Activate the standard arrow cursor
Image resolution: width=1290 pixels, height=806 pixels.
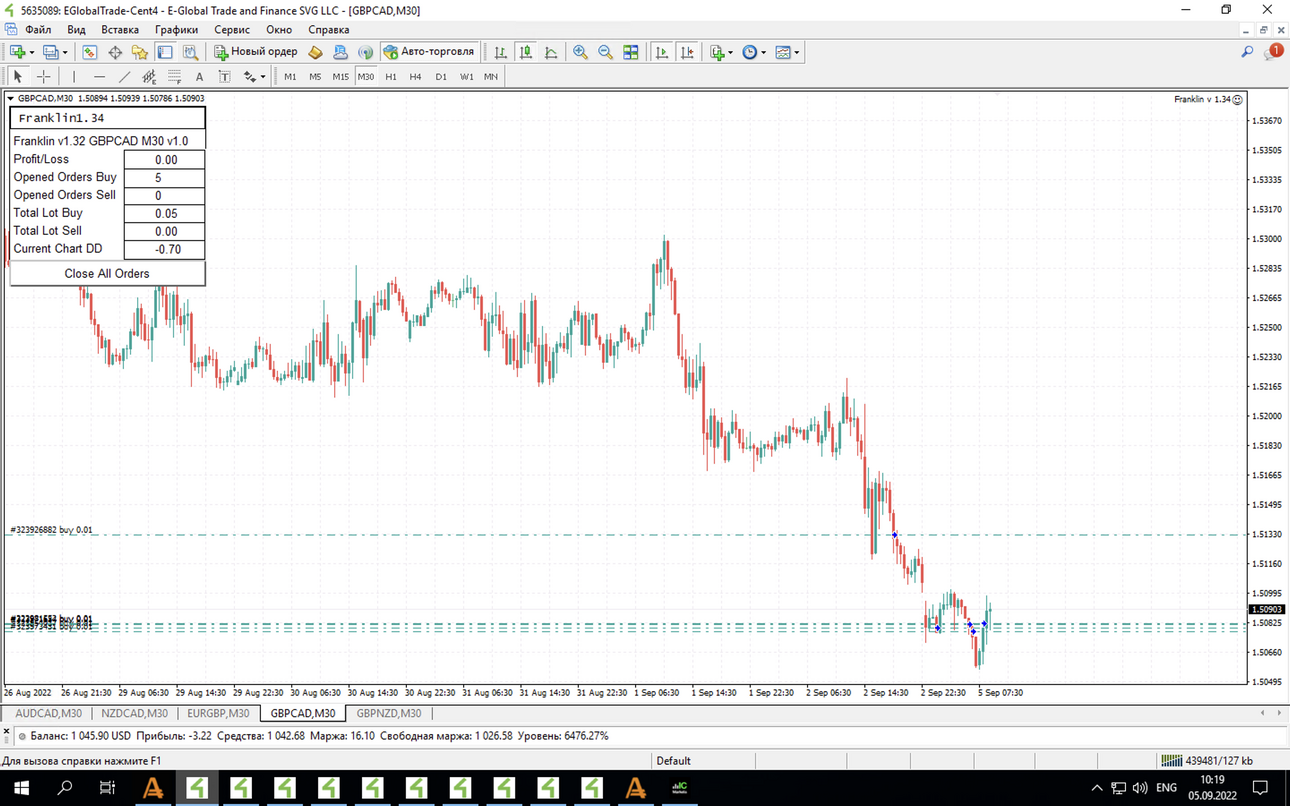pos(18,76)
